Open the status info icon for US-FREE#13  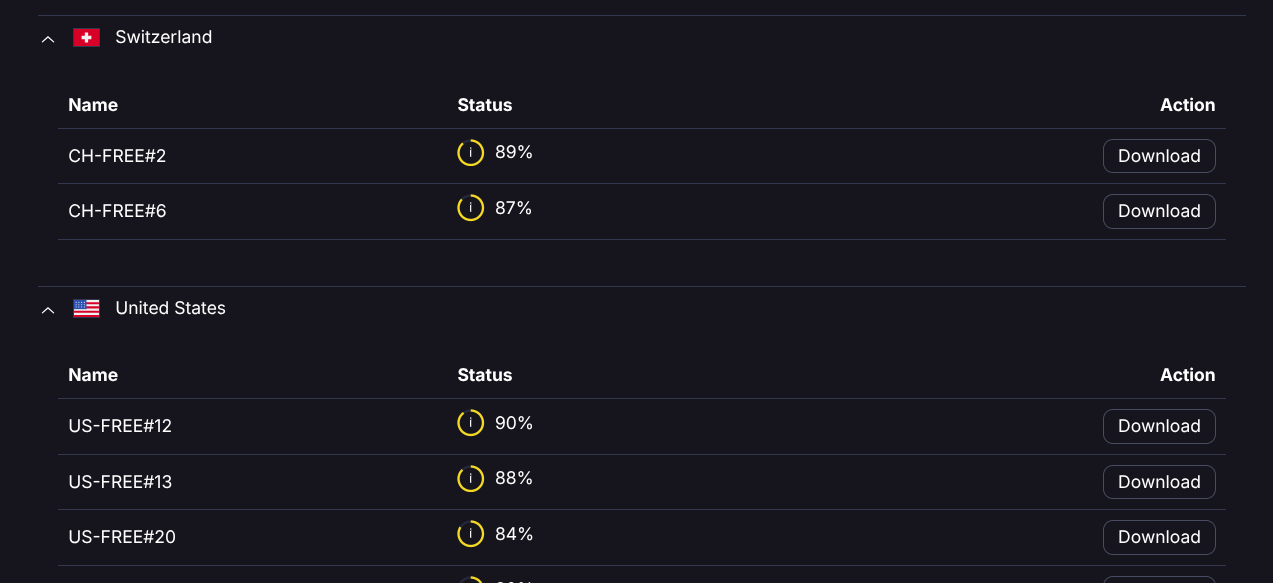coord(470,478)
